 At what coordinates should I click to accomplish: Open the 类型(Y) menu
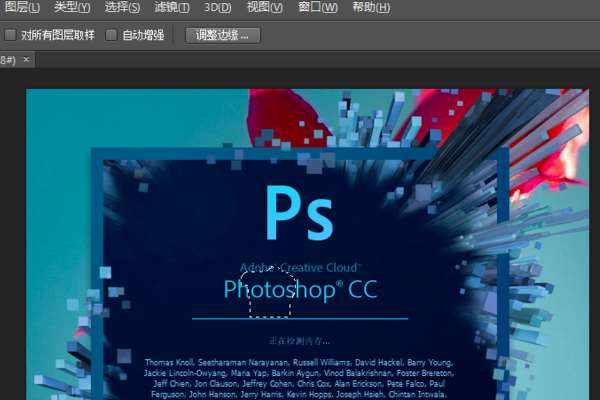click(x=72, y=7)
